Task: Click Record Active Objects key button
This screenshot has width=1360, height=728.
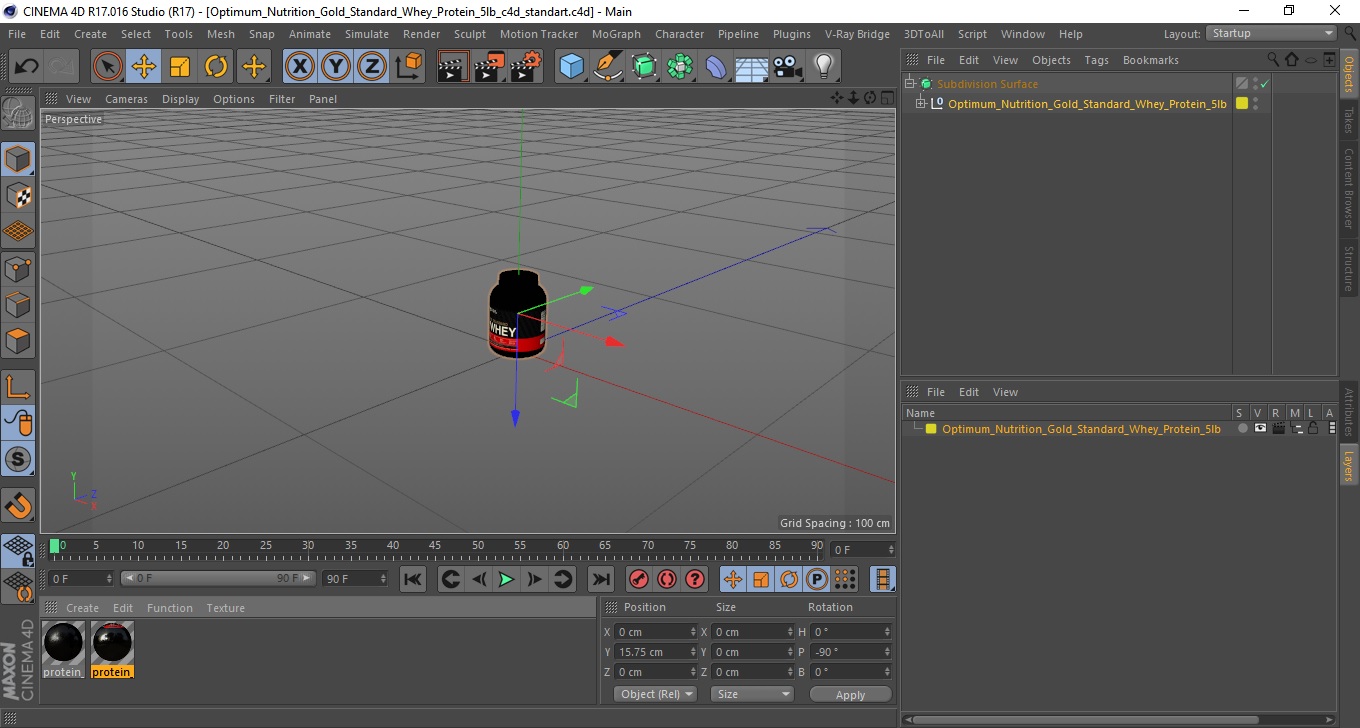Action: tap(639, 579)
